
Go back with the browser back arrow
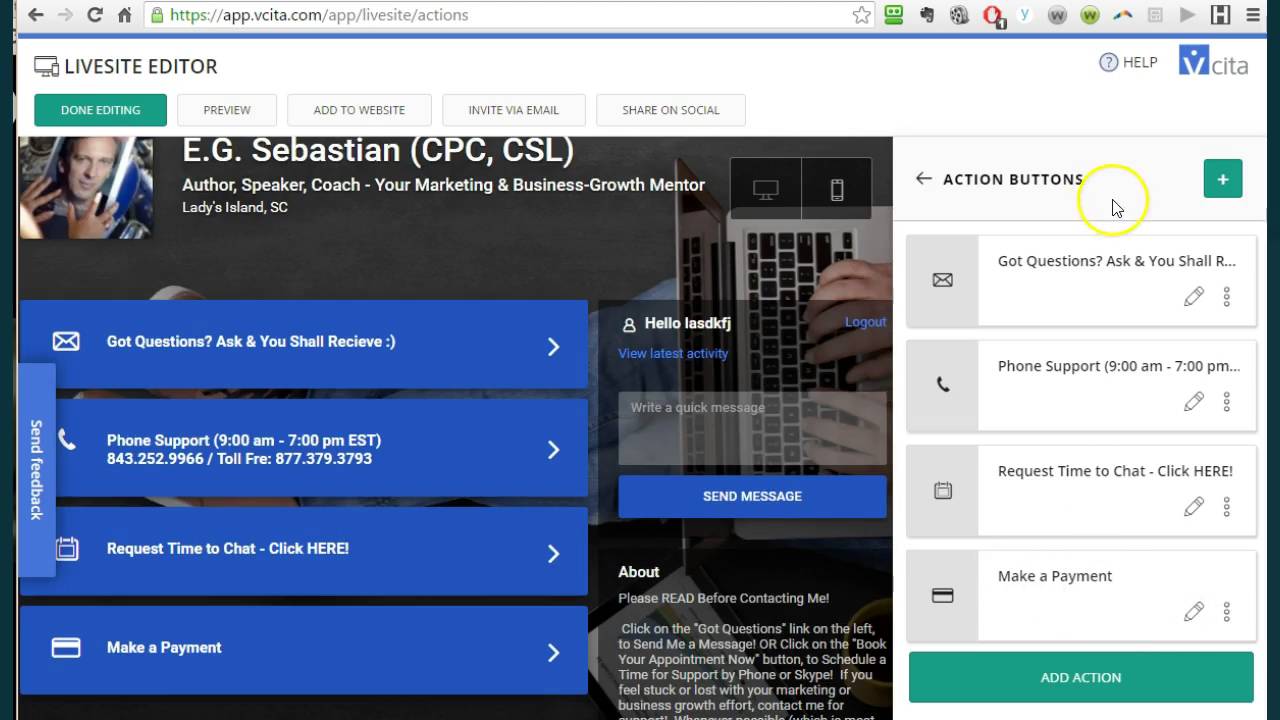coord(36,15)
